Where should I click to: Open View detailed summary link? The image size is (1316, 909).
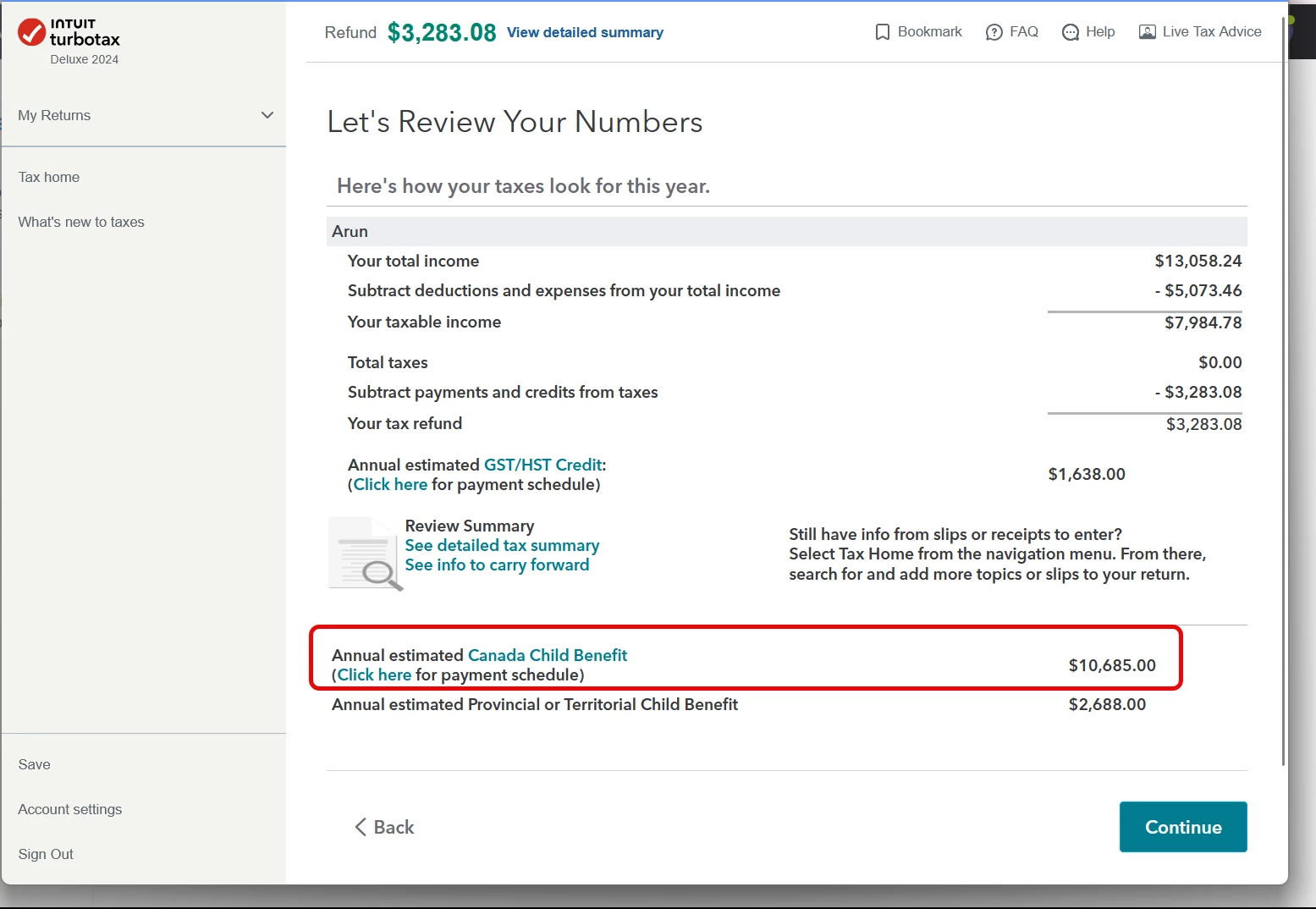(585, 32)
